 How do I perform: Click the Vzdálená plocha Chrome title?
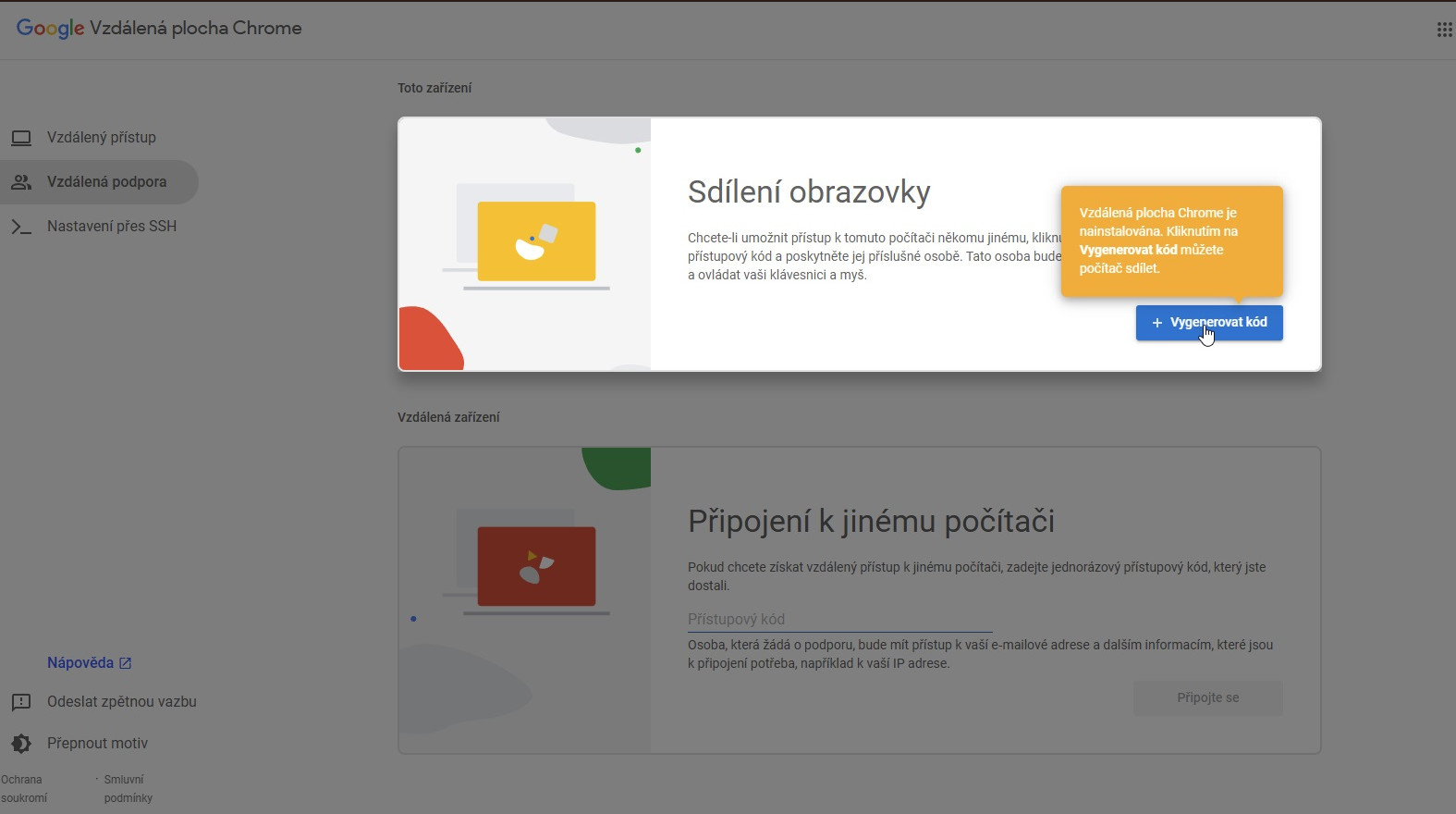point(196,29)
